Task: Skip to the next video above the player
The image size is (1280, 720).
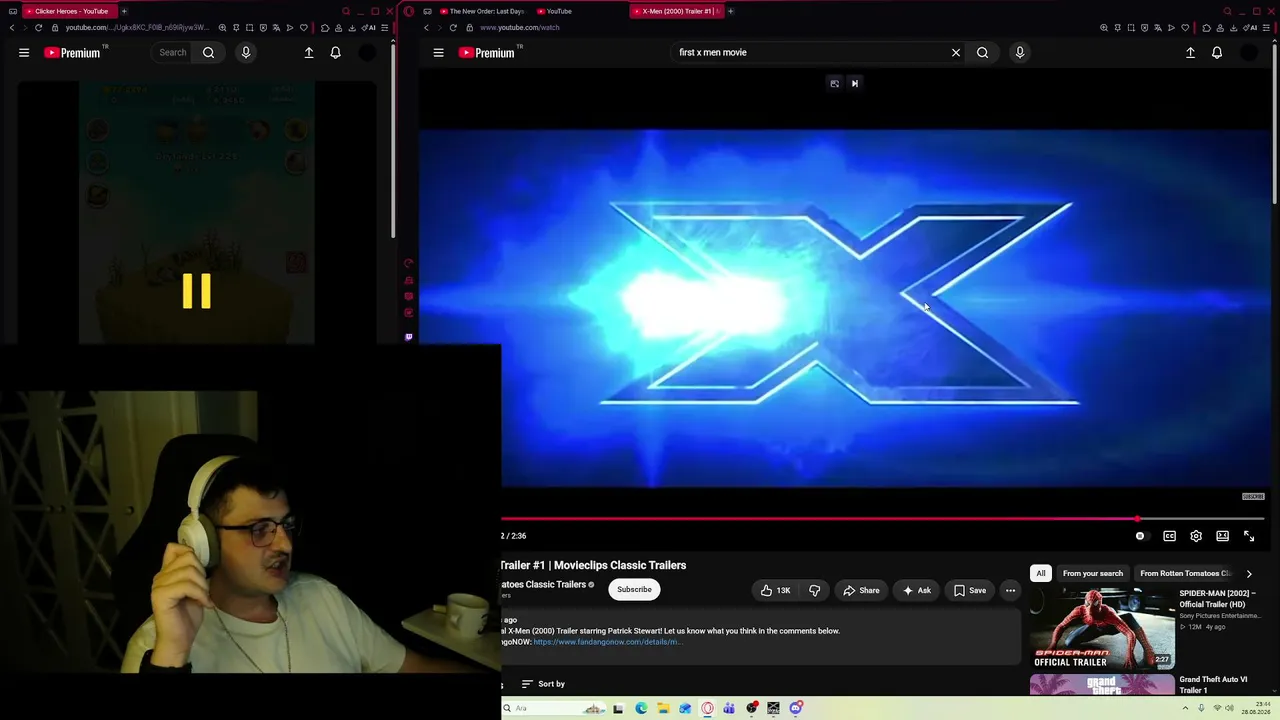Action: click(x=855, y=84)
